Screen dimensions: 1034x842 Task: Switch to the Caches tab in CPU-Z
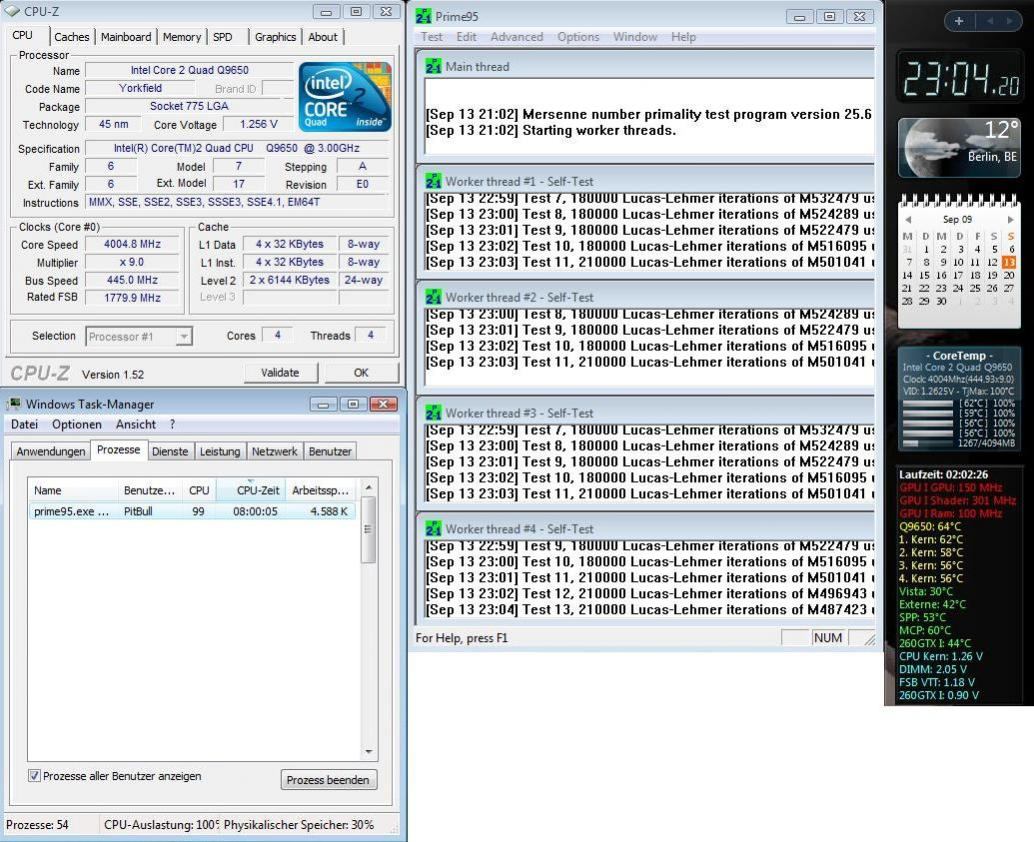72,38
